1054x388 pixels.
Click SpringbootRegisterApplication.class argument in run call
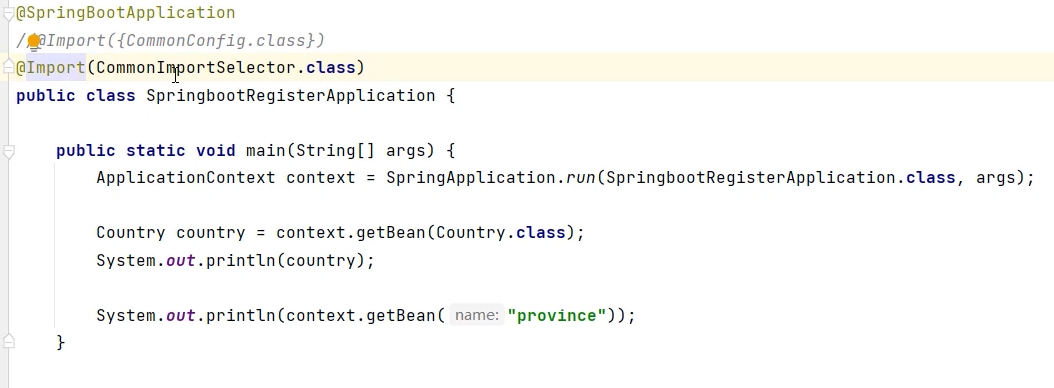coord(780,178)
